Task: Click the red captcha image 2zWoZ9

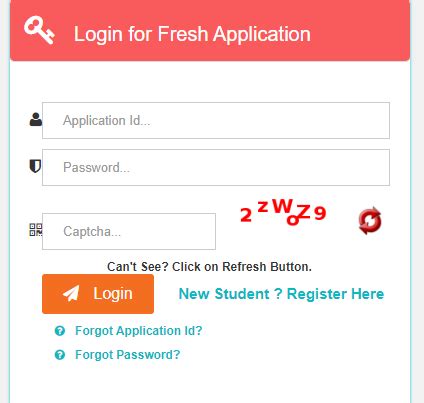Action: (x=283, y=211)
